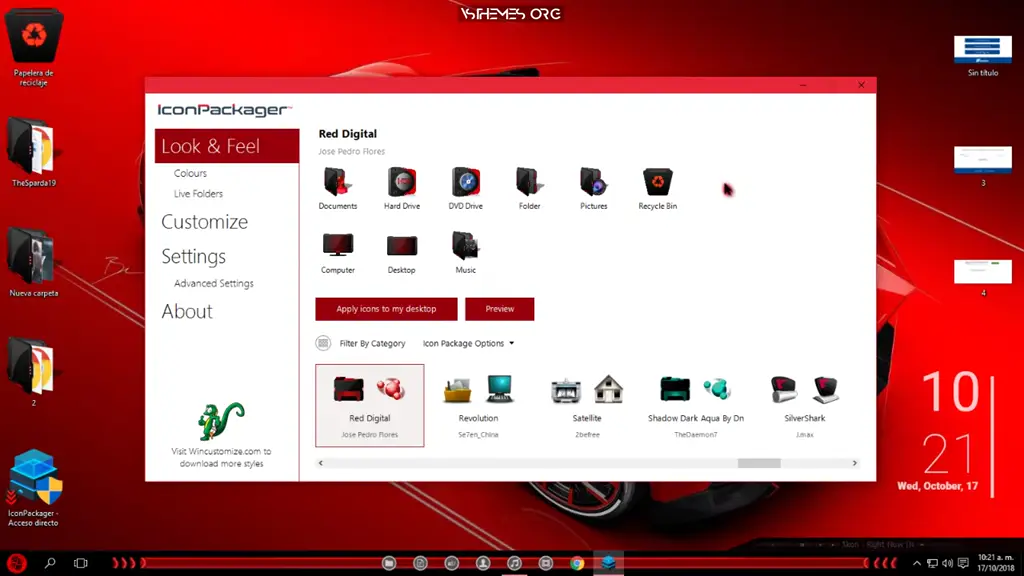This screenshot has width=1024, height=576.
Task: Click the Preview button
Action: [x=499, y=309]
